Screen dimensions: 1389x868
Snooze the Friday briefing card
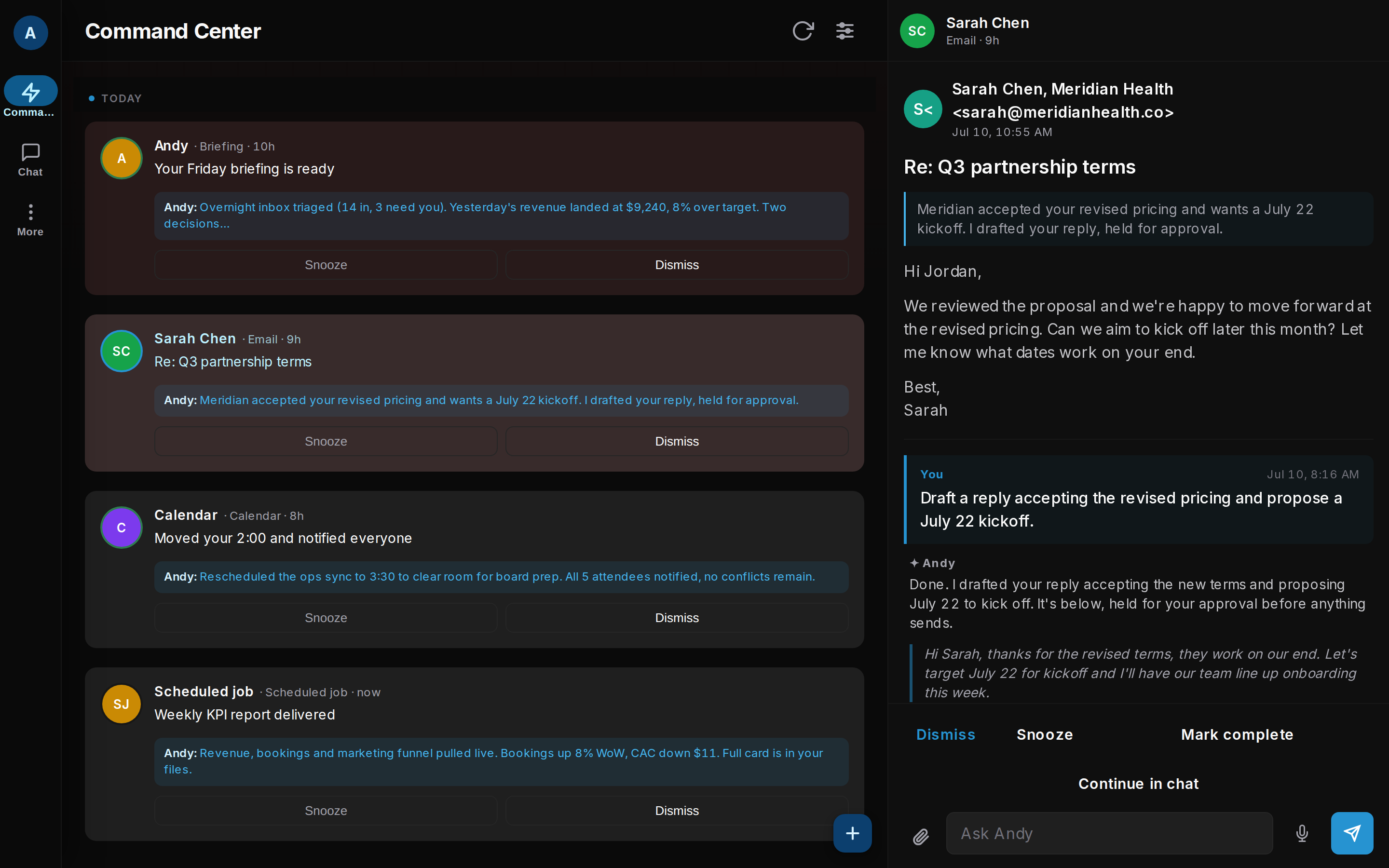coord(326,265)
